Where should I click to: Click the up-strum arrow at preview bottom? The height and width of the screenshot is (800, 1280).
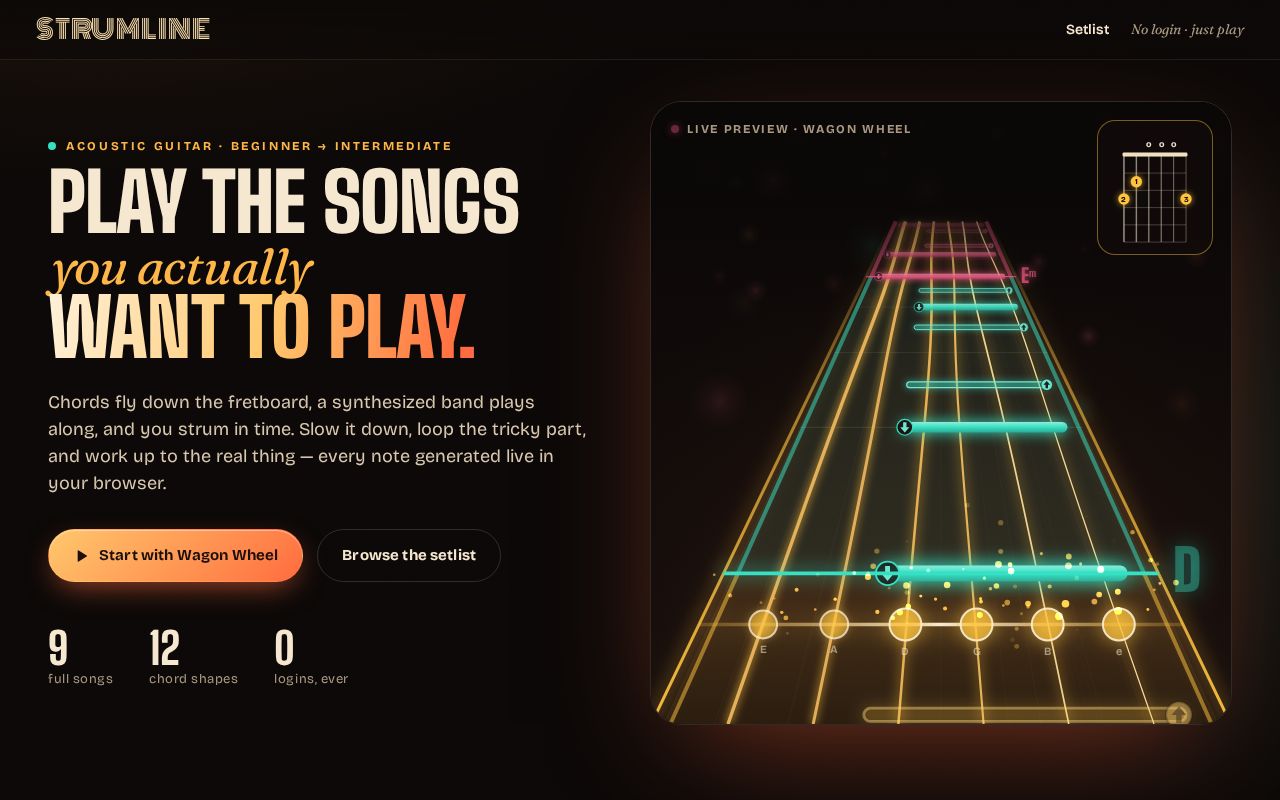coord(1179,714)
